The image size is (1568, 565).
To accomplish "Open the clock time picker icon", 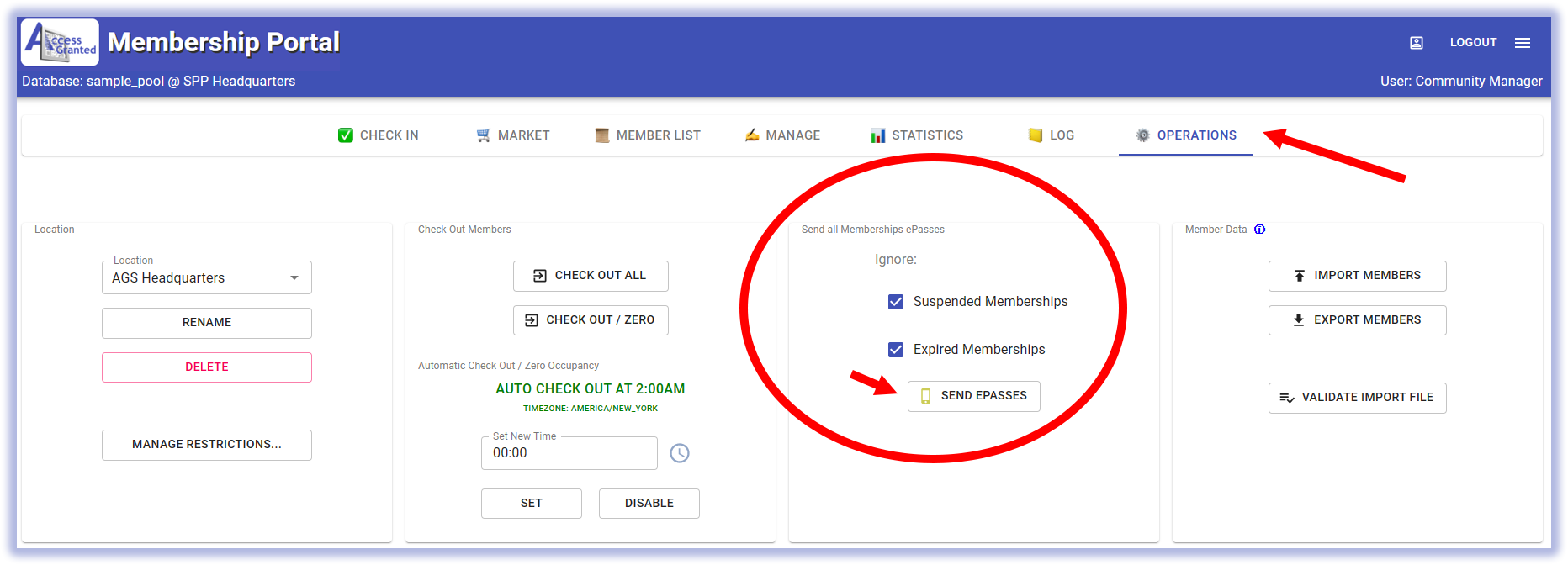I will (x=680, y=453).
